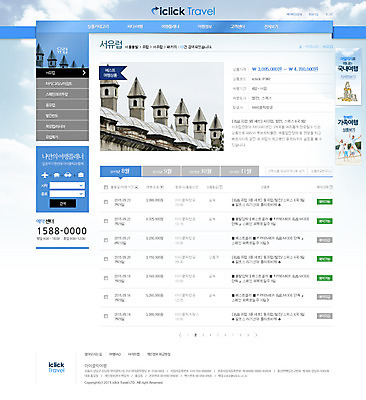The width and height of the screenshot is (366, 400).
Task: Click the gray status button in third row
Action: coord(324,240)
